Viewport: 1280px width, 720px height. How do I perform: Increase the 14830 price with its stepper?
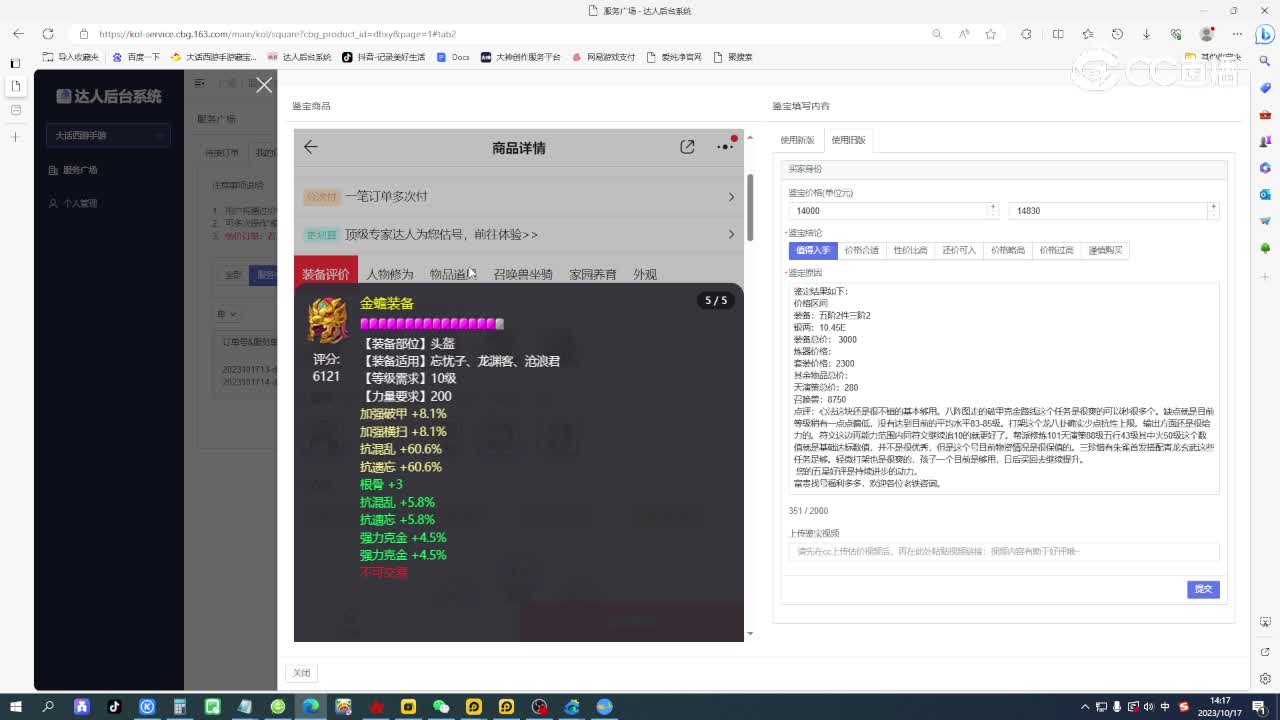point(1213,207)
